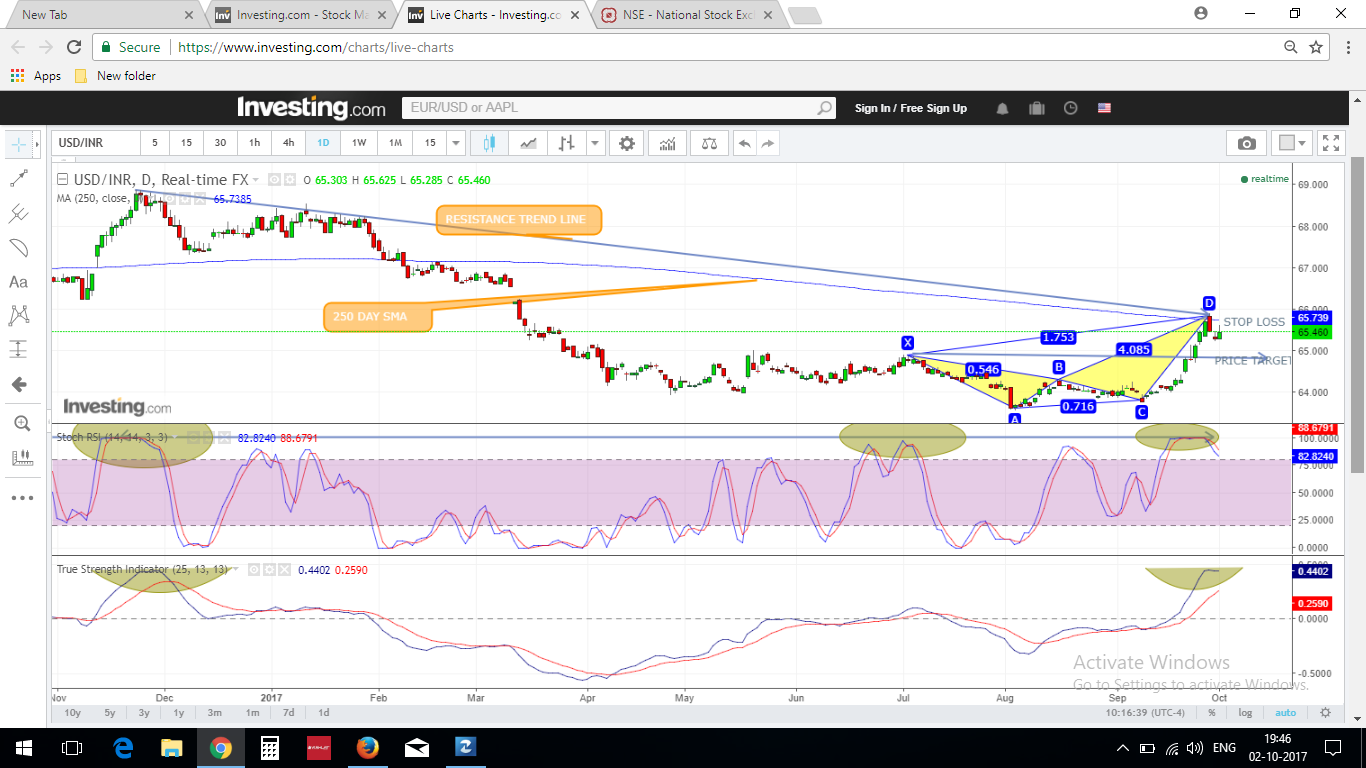Open the indicators menu
Viewport: 1366px width, 768px height.
pos(667,143)
